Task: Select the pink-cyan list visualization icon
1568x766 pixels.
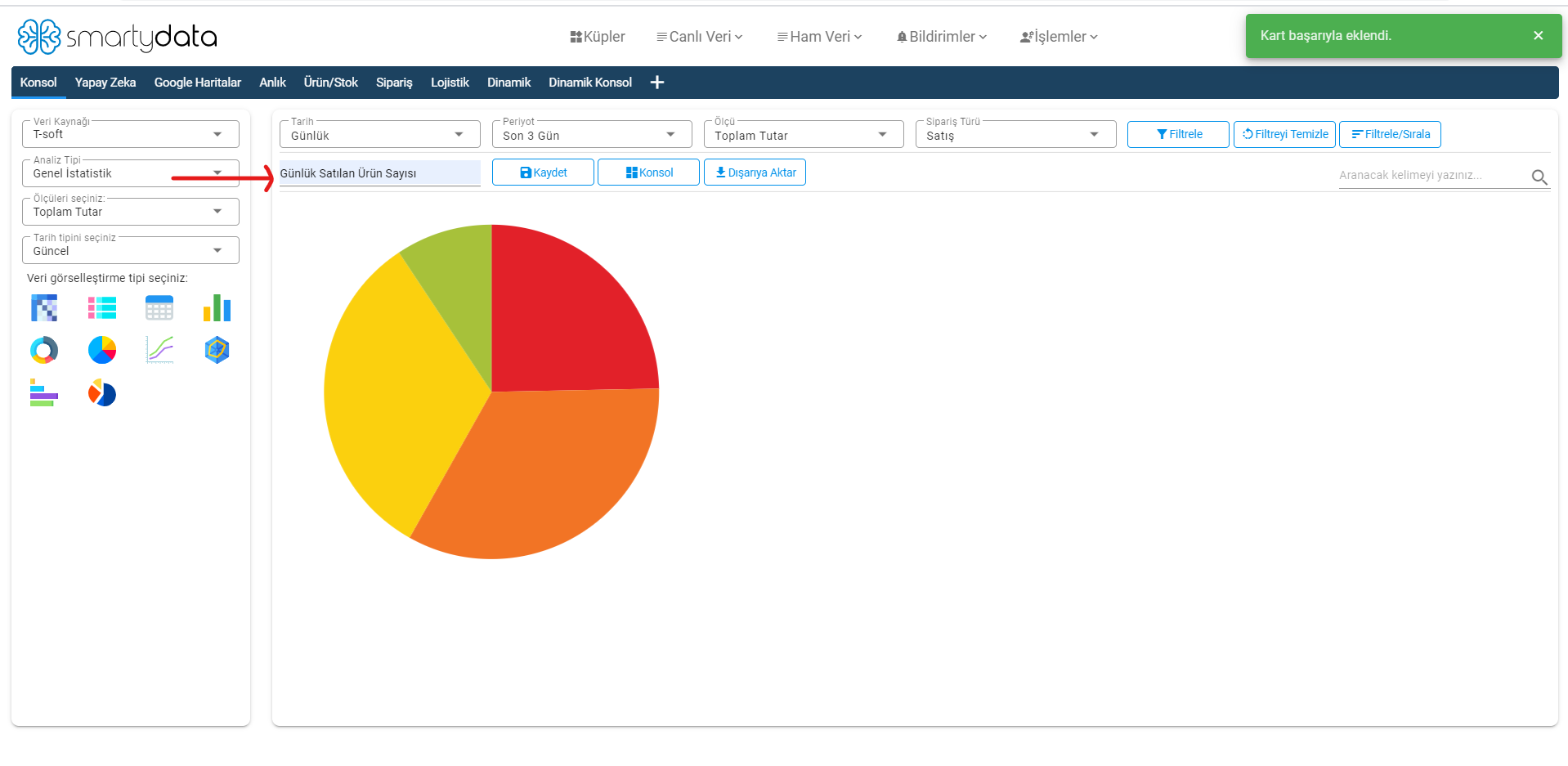Action: click(102, 307)
